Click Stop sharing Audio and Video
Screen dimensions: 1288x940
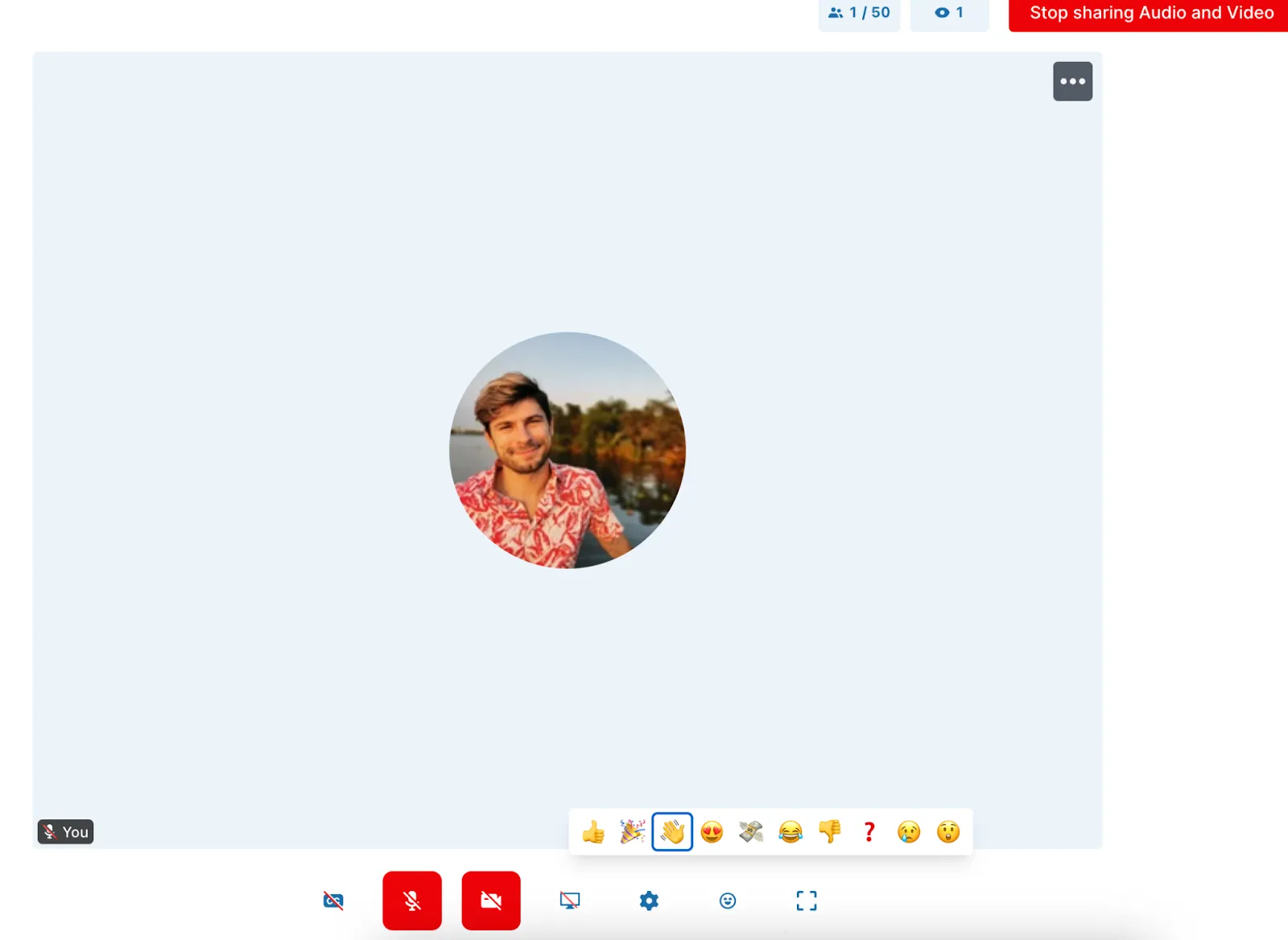point(1151,14)
